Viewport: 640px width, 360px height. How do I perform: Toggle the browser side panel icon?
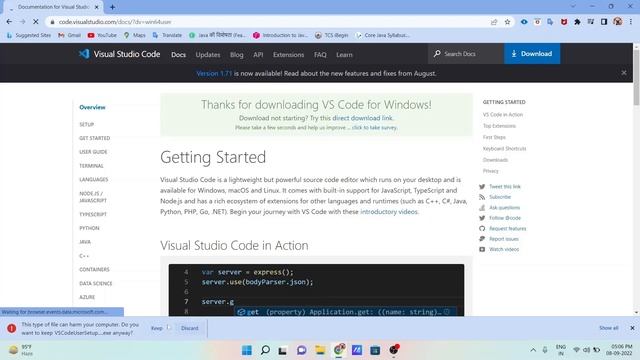tap(604, 22)
